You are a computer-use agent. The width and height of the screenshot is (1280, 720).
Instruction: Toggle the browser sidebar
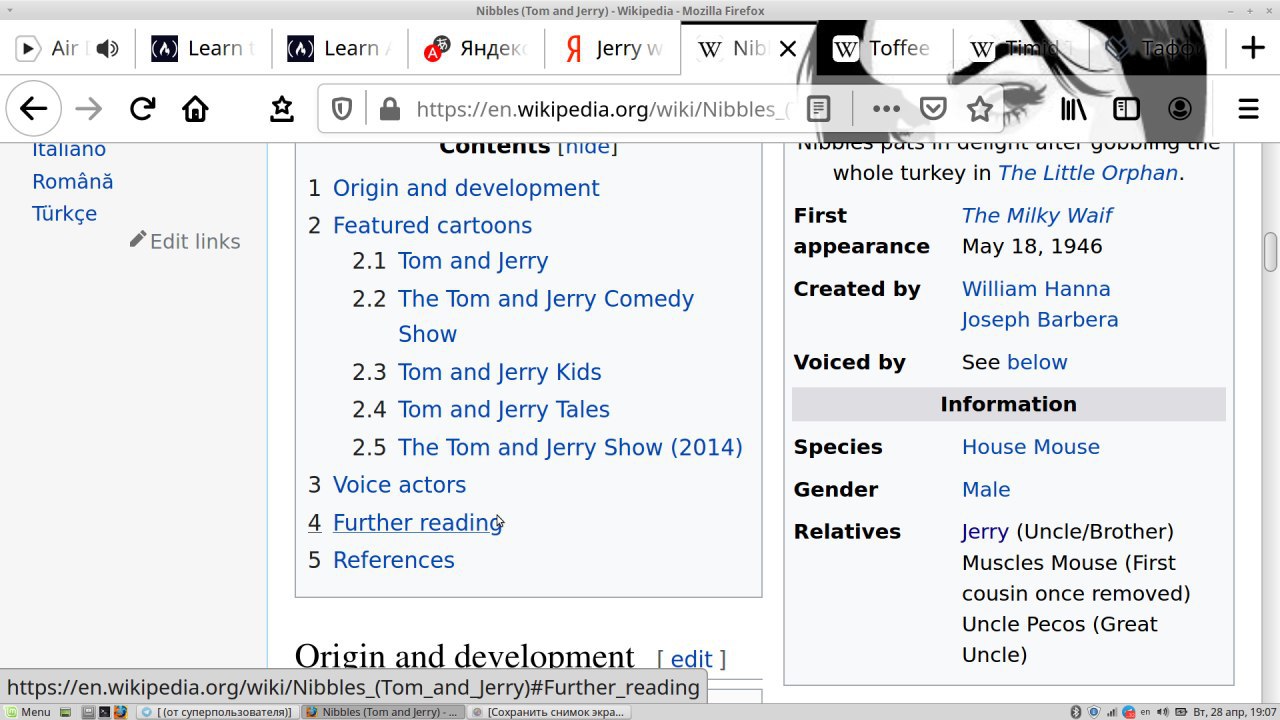tap(1126, 108)
